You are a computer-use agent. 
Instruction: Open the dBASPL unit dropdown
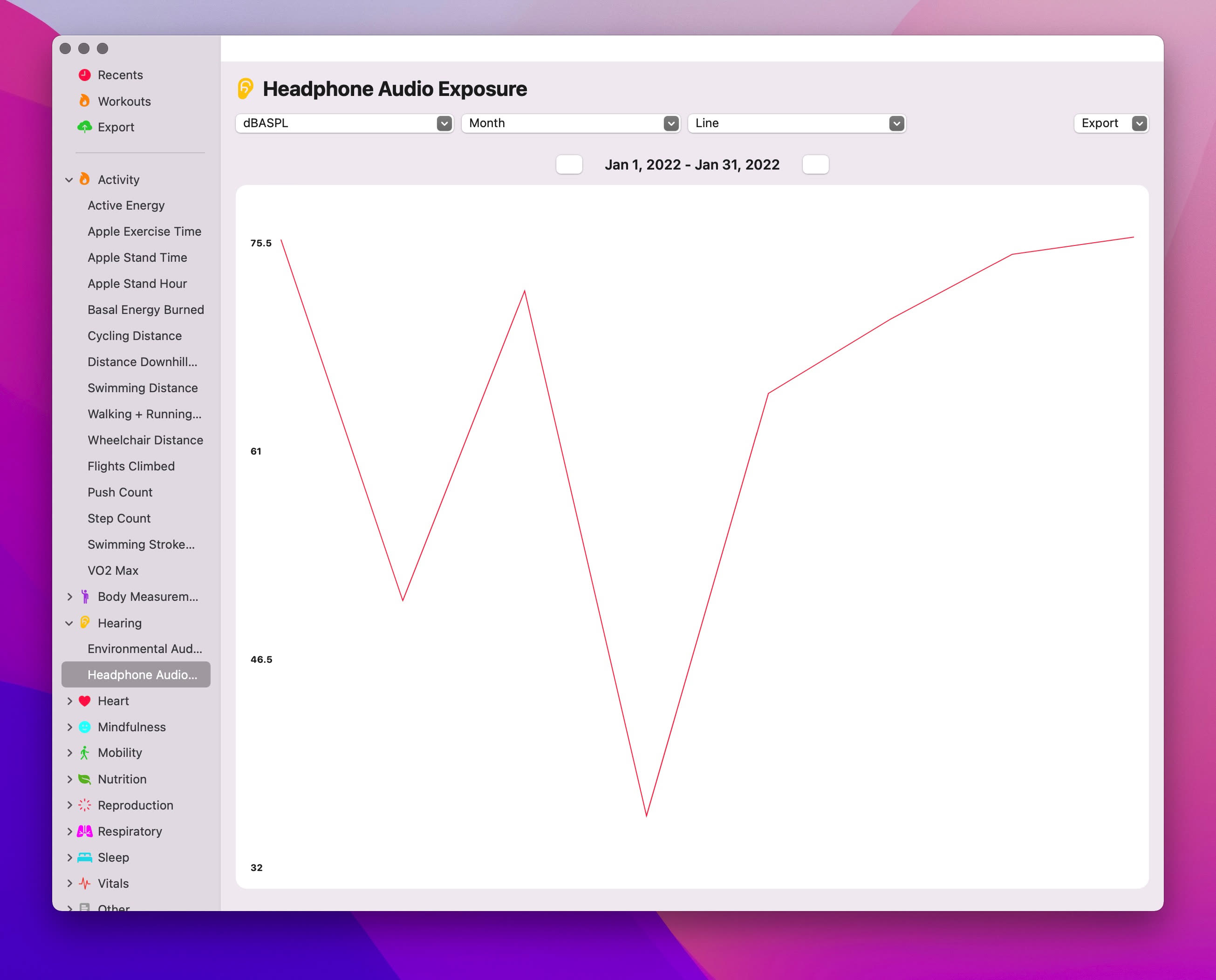(x=344, y=123)
